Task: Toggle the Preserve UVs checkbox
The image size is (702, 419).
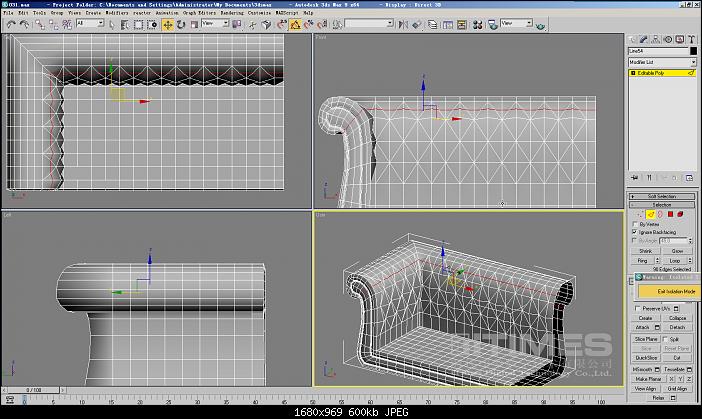Action: pos(636,308)
